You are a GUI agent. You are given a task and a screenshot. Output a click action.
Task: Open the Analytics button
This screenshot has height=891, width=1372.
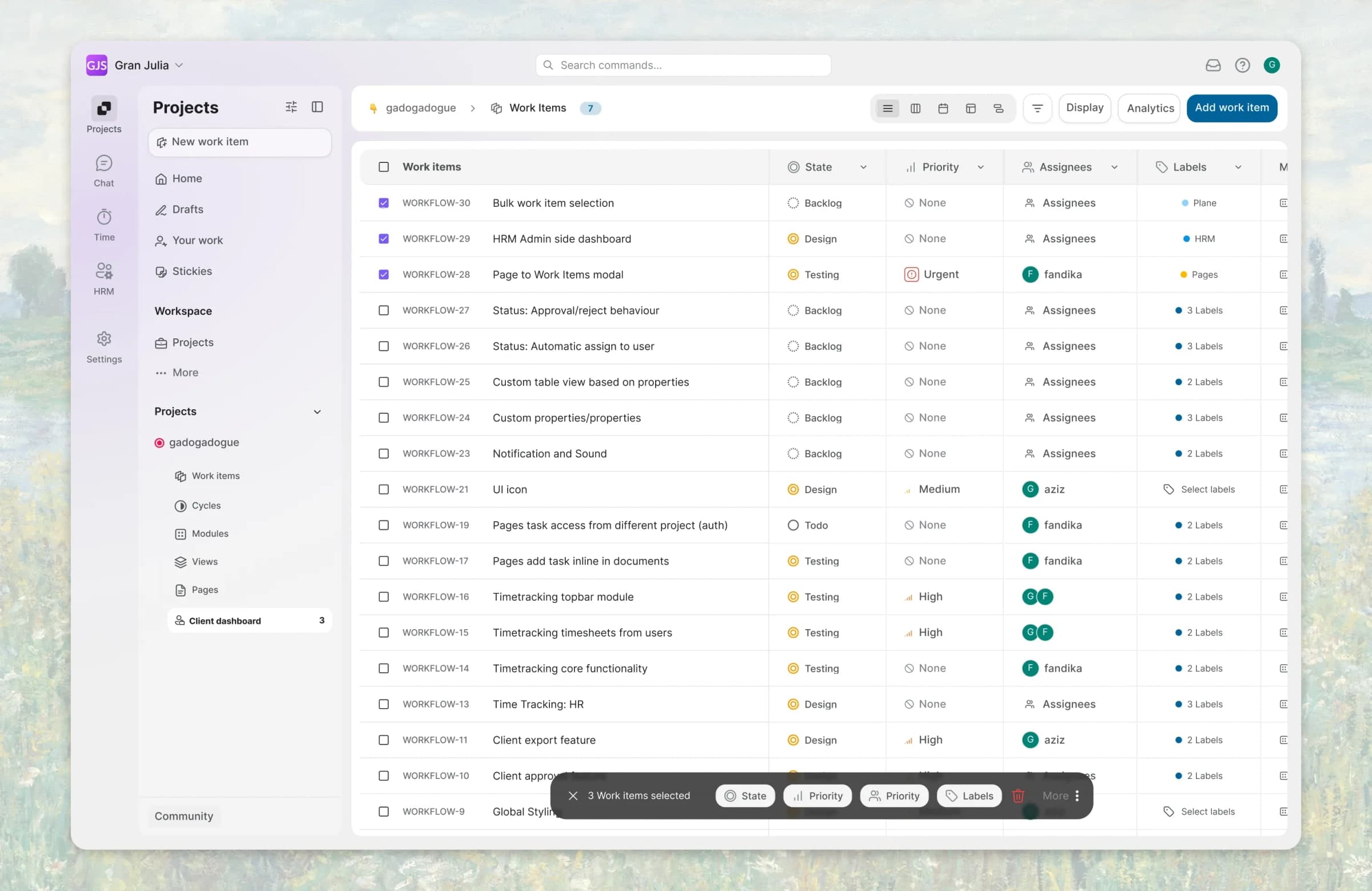[x=1150, y=109]
